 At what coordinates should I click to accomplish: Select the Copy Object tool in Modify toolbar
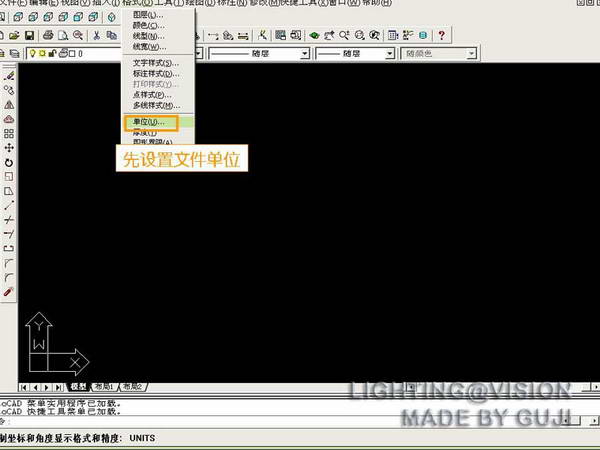(x=9, y=90)
